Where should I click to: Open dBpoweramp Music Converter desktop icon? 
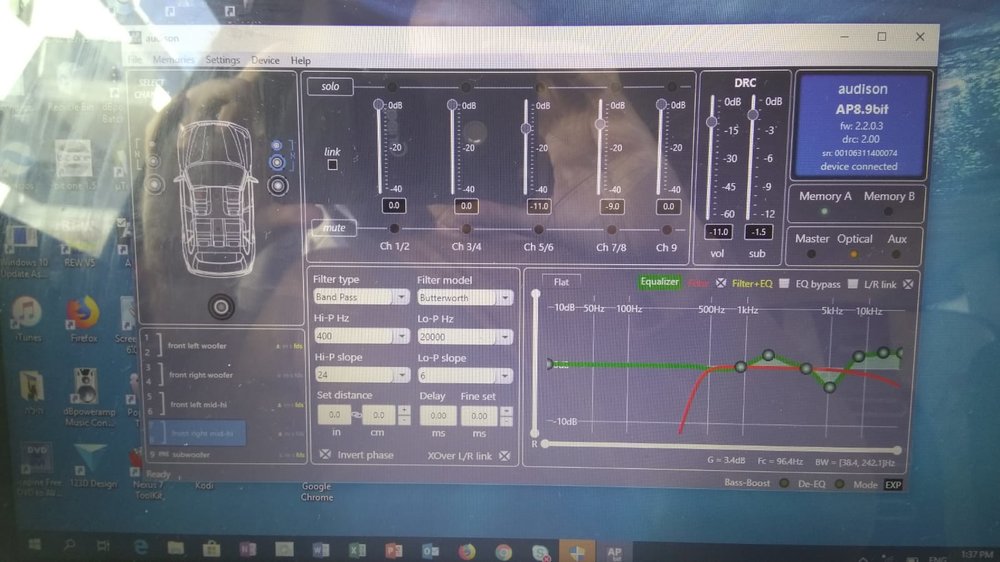[88, 397]
